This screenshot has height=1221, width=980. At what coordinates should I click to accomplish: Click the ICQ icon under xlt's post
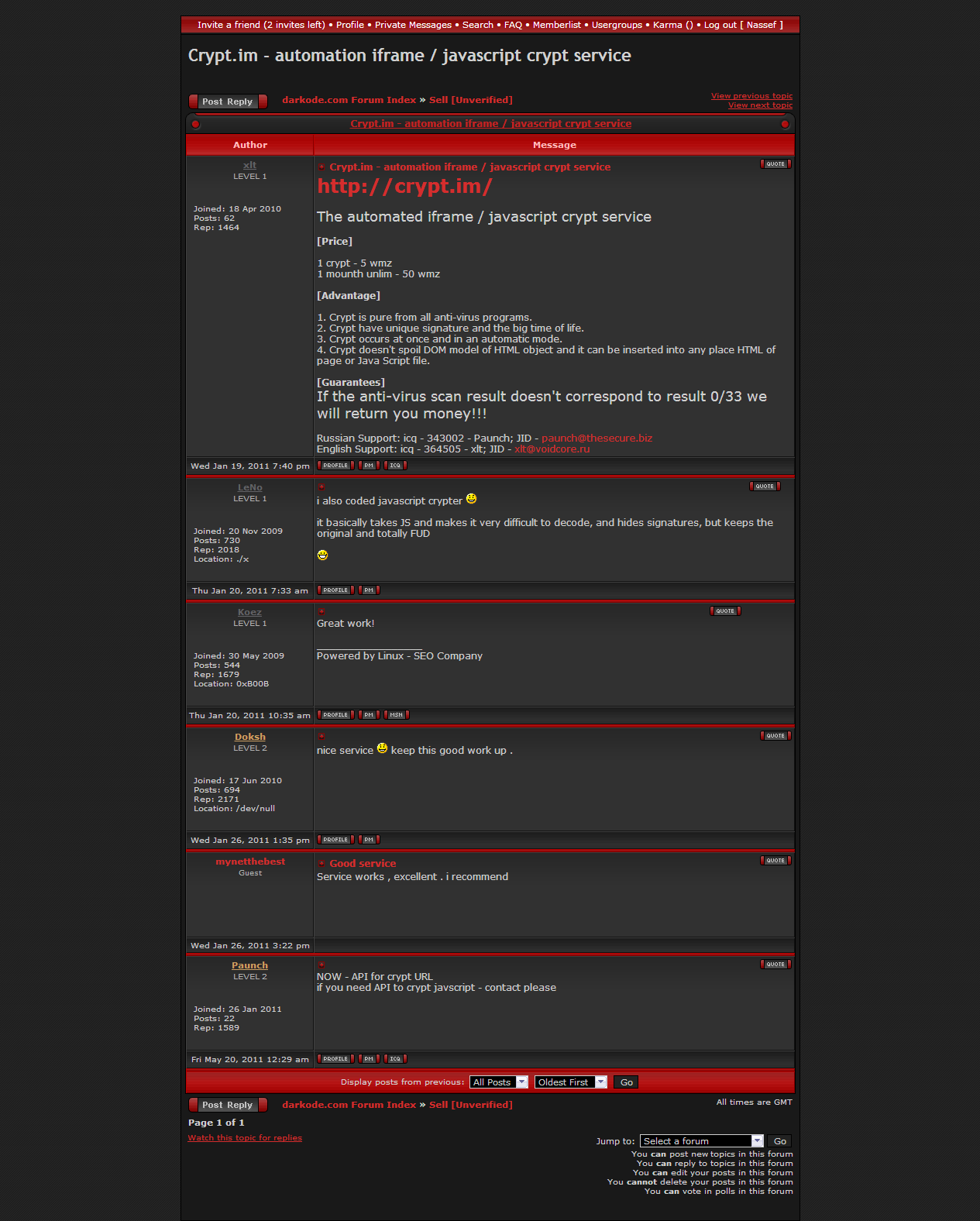(395, 466)
